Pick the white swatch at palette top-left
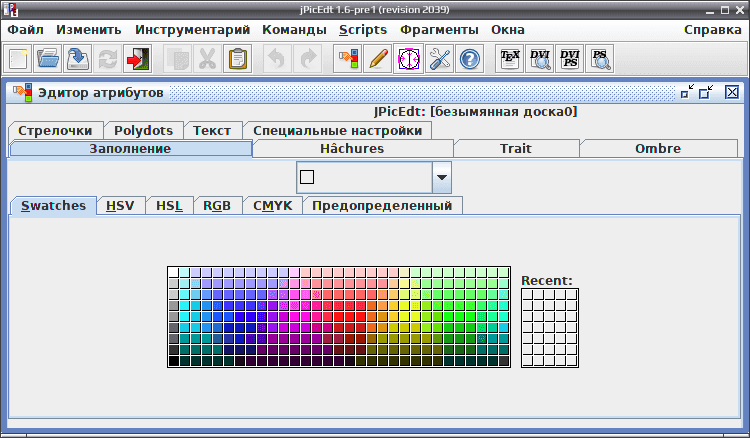This screenshot has height=438, width=750. click(x=174, y=273)
